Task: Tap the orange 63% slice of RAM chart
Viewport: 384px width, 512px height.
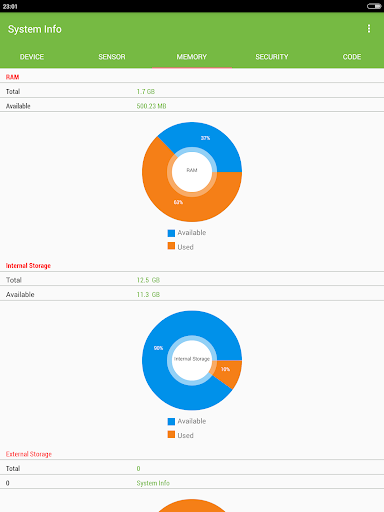Action: 178,202
